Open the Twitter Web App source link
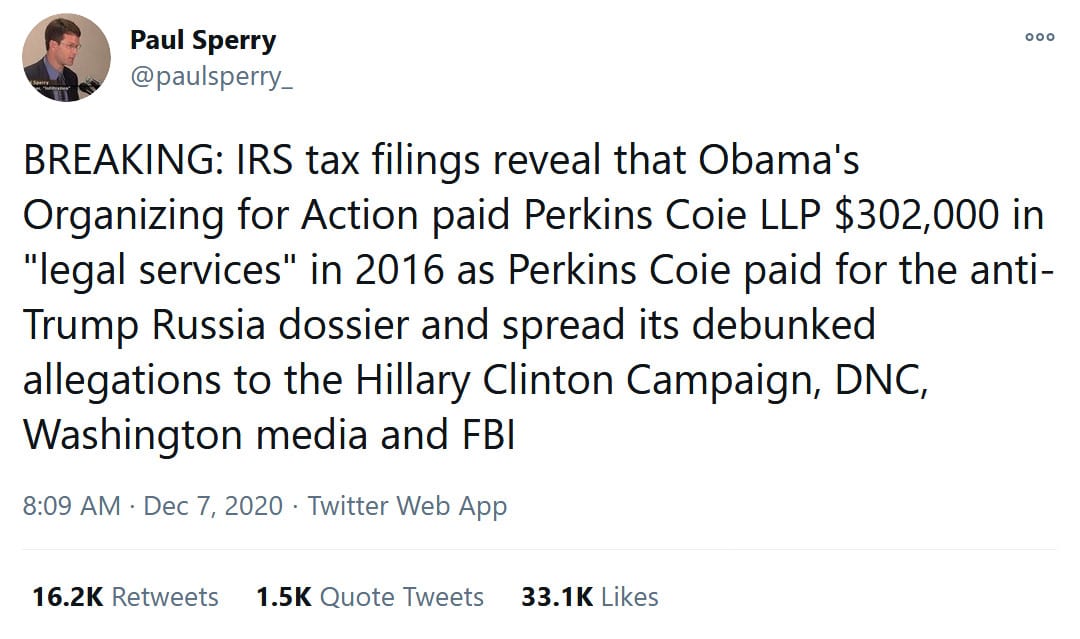The image size is (1080, 639). click(x=407, y=506)
